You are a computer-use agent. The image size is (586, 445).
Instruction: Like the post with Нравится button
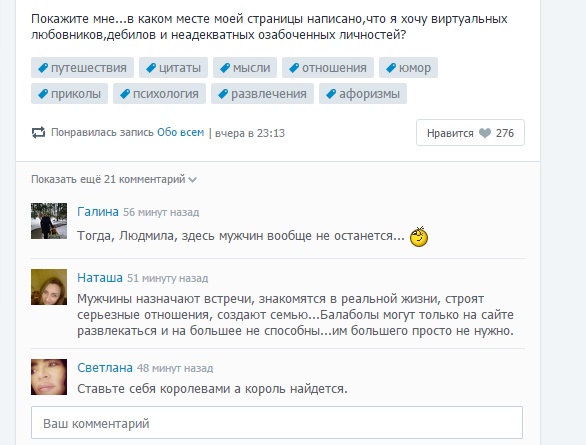(470, 133)
